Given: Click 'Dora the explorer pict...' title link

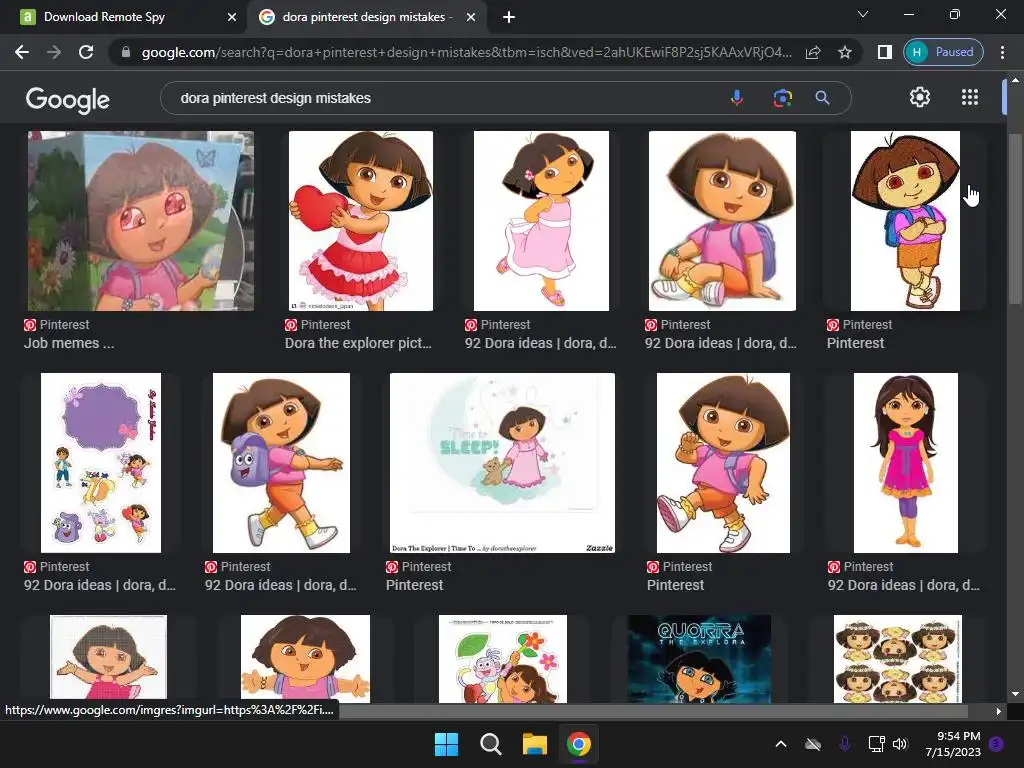Looking at the screenshot, I should [358, 343].
